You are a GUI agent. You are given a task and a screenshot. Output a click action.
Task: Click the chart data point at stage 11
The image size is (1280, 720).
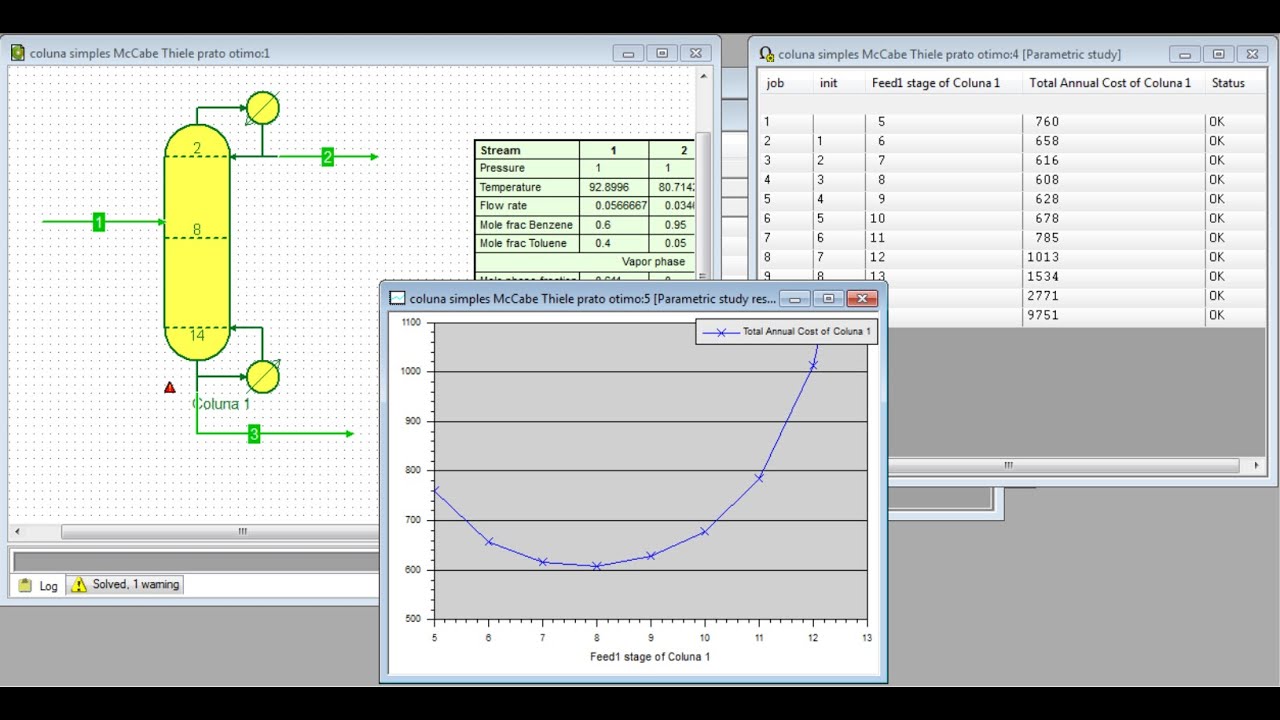(759, 478)
